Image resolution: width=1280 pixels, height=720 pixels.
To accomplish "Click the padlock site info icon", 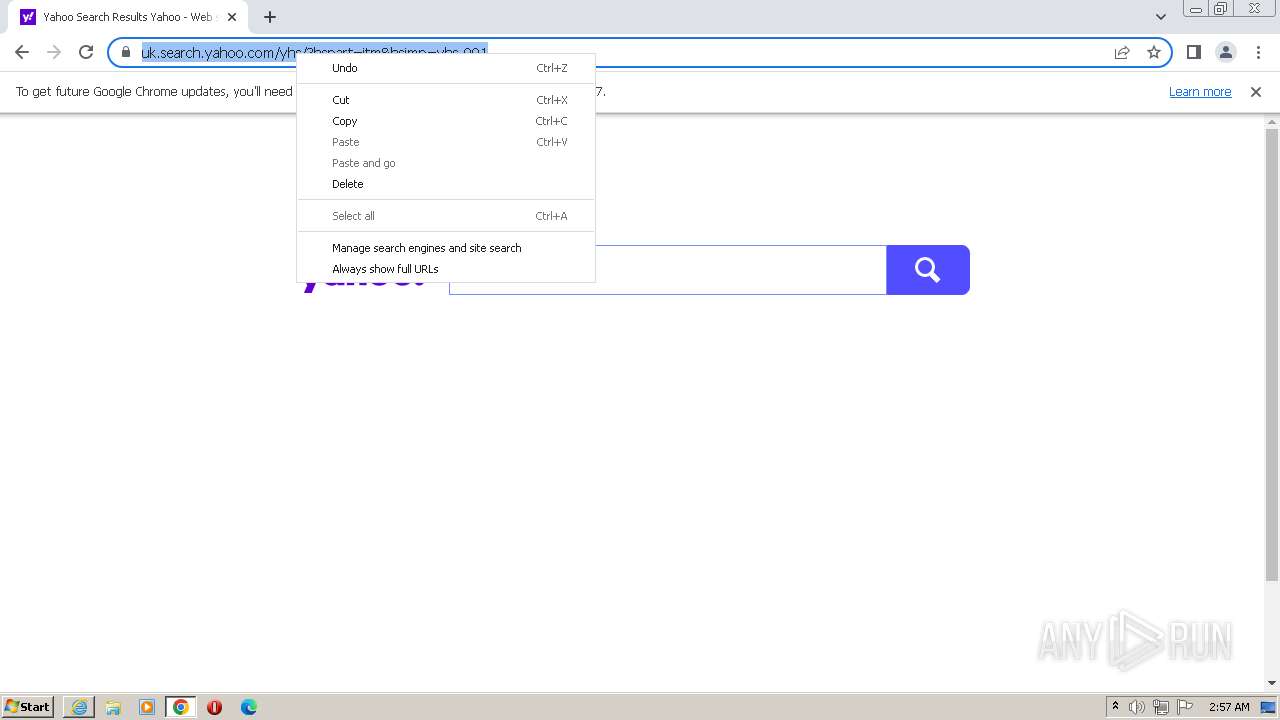I will [126, 52].
